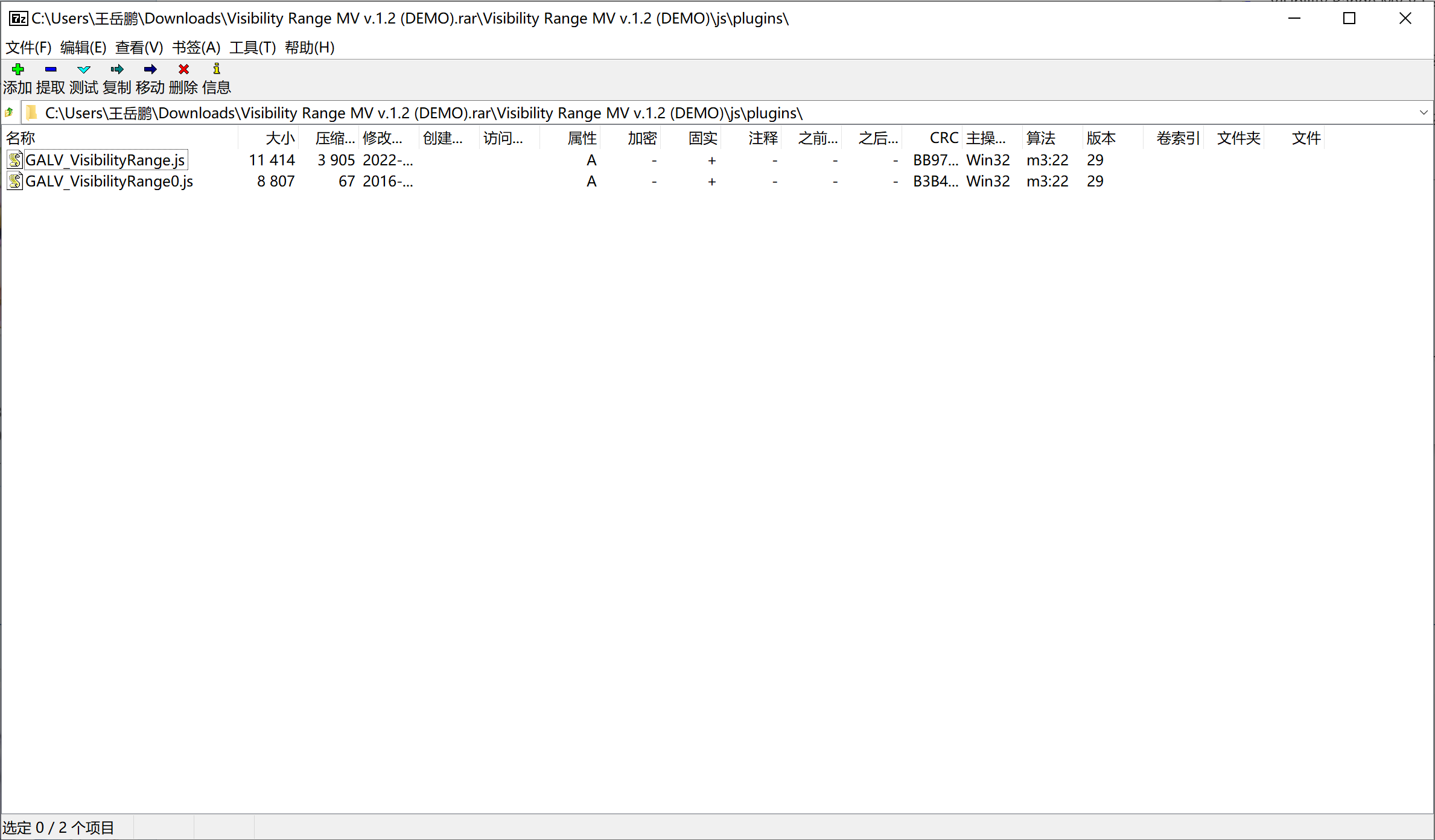
Task: Open the Tools (工具) menu
Action: pyautogui.click(x=252, y=48)
